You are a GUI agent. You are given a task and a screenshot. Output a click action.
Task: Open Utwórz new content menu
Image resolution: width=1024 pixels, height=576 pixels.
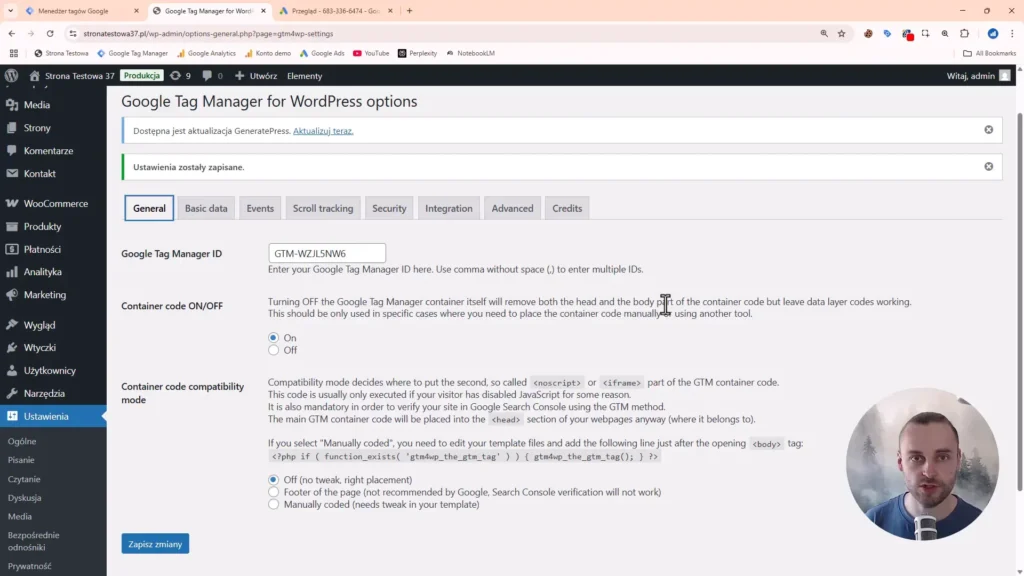coord(255,76)
